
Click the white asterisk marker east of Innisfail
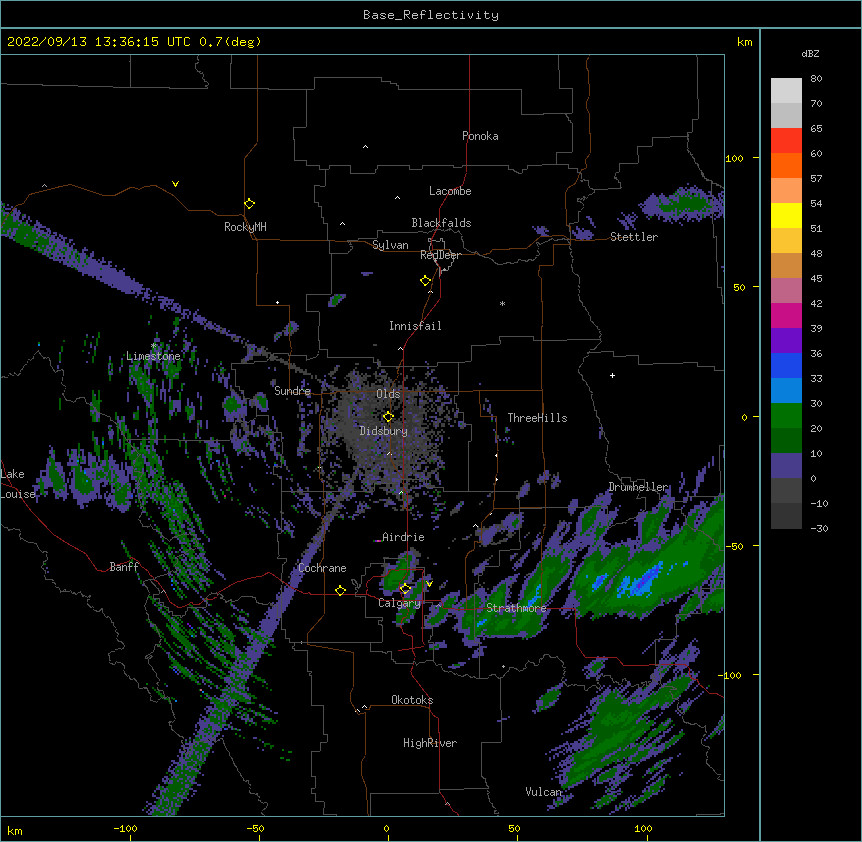click(502, 303)
